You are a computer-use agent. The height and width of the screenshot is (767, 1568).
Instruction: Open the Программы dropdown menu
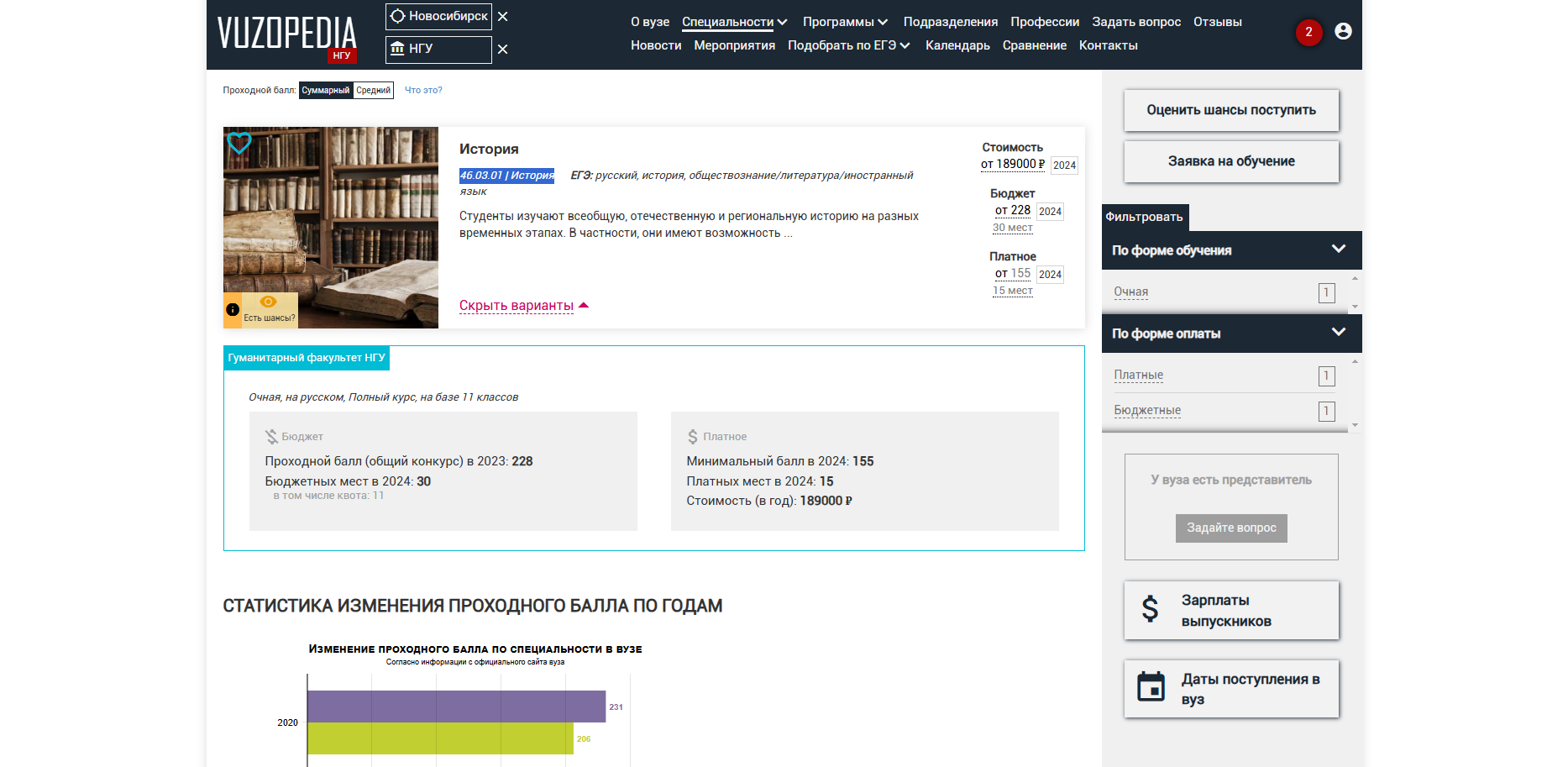845,22
